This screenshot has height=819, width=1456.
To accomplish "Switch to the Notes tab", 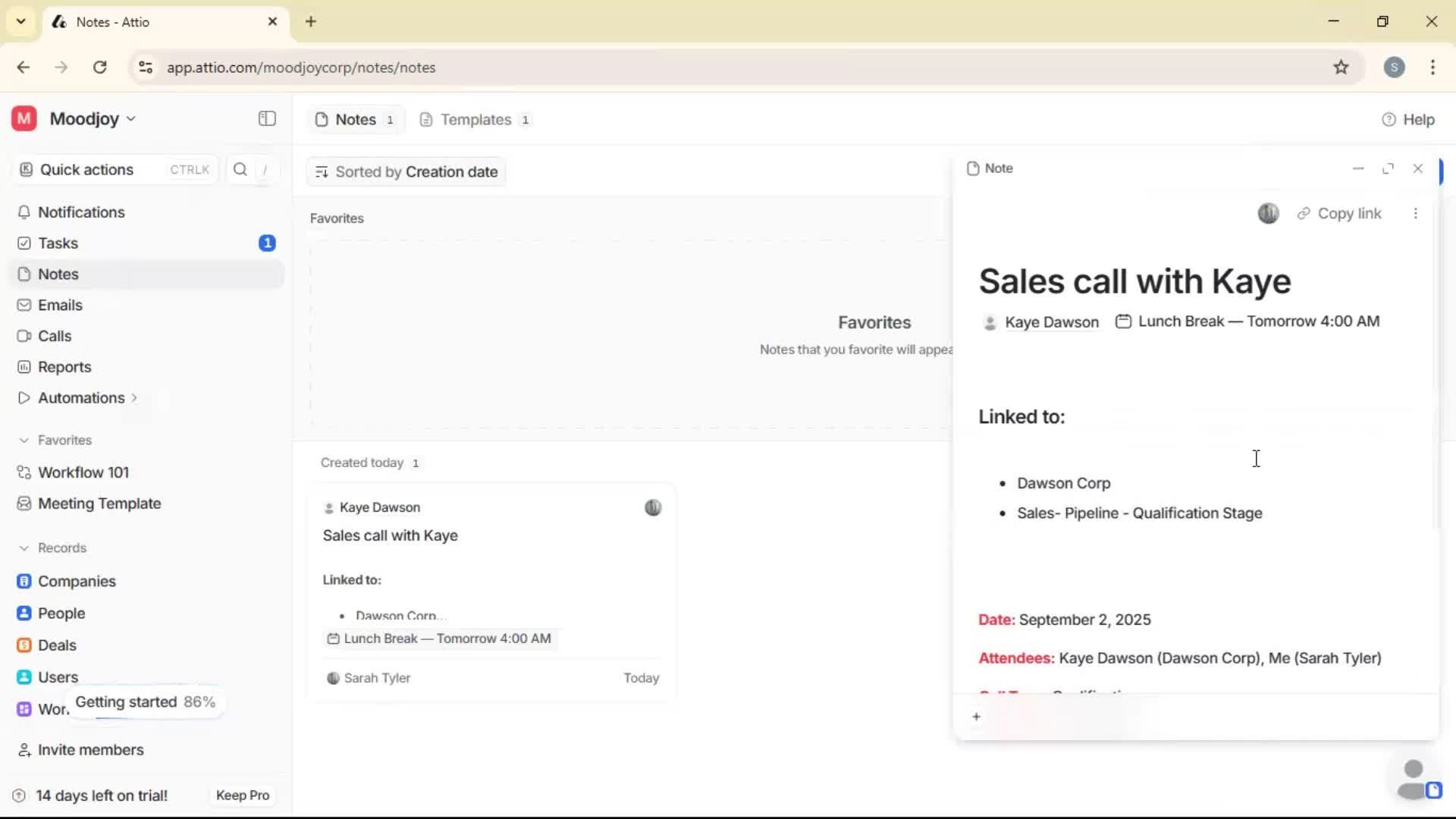I will (x=355, y=119).
